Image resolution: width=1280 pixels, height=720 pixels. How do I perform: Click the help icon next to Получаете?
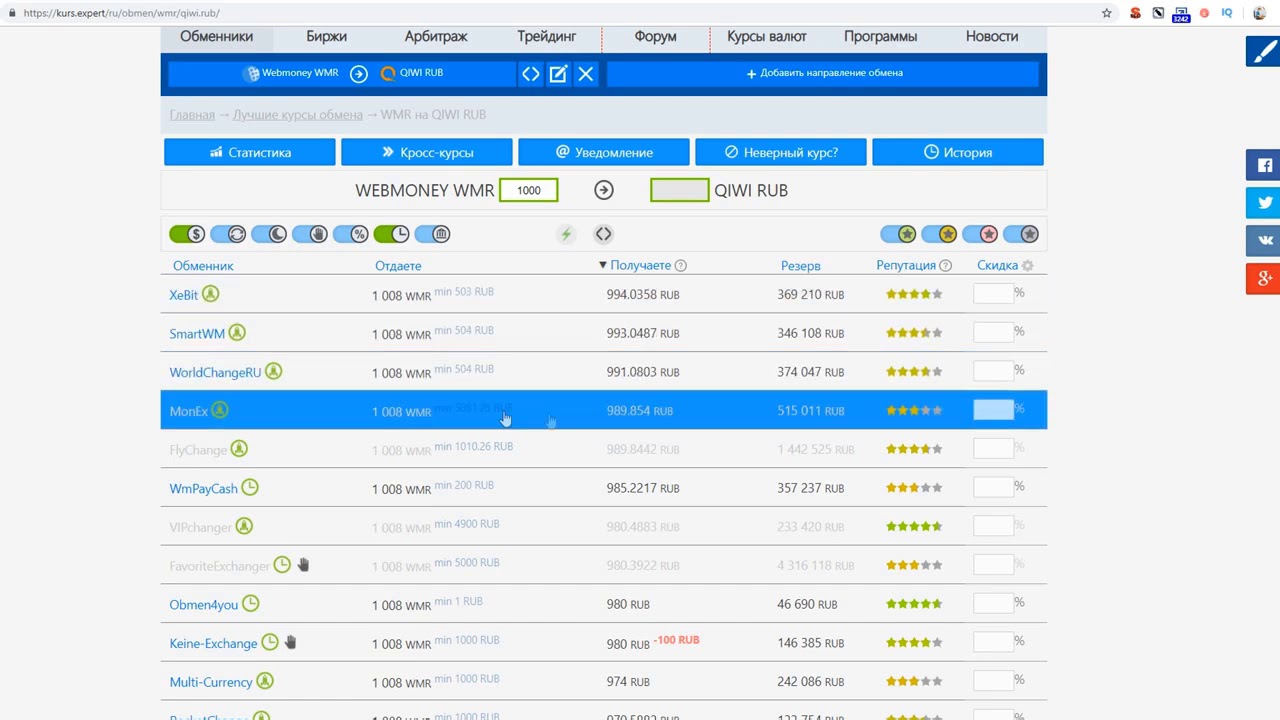[681, 266]
